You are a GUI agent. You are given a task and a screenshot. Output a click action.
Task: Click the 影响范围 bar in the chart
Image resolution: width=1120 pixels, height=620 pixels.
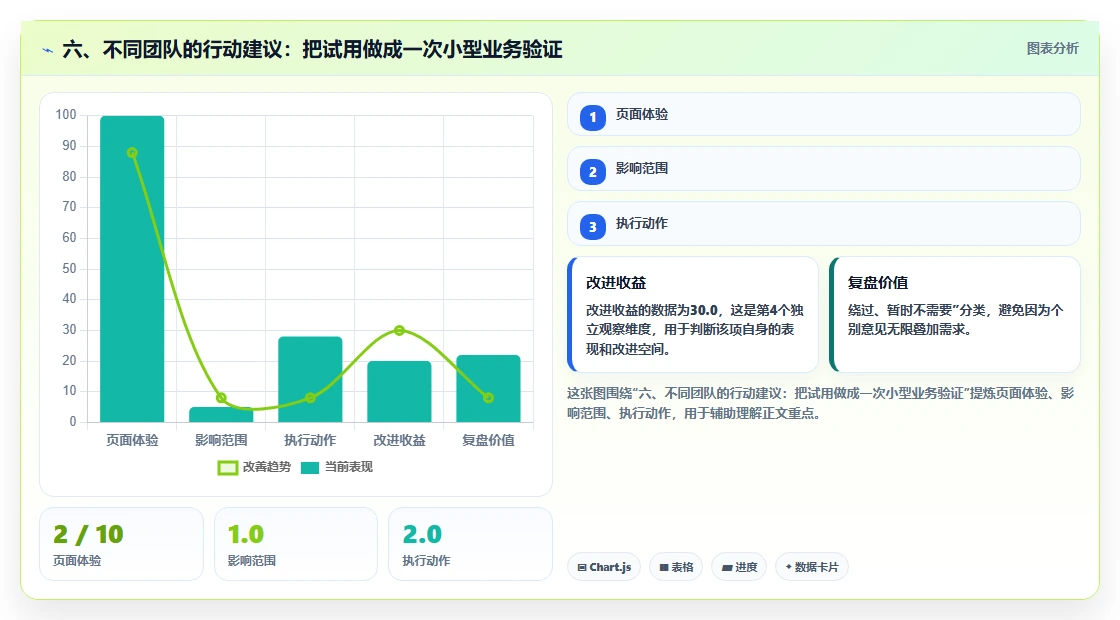(221, 414)
